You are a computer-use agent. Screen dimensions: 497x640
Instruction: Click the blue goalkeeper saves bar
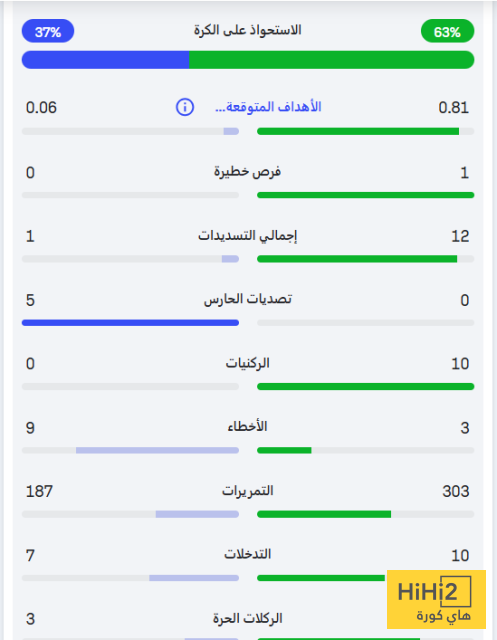click(x=130, y=323)
